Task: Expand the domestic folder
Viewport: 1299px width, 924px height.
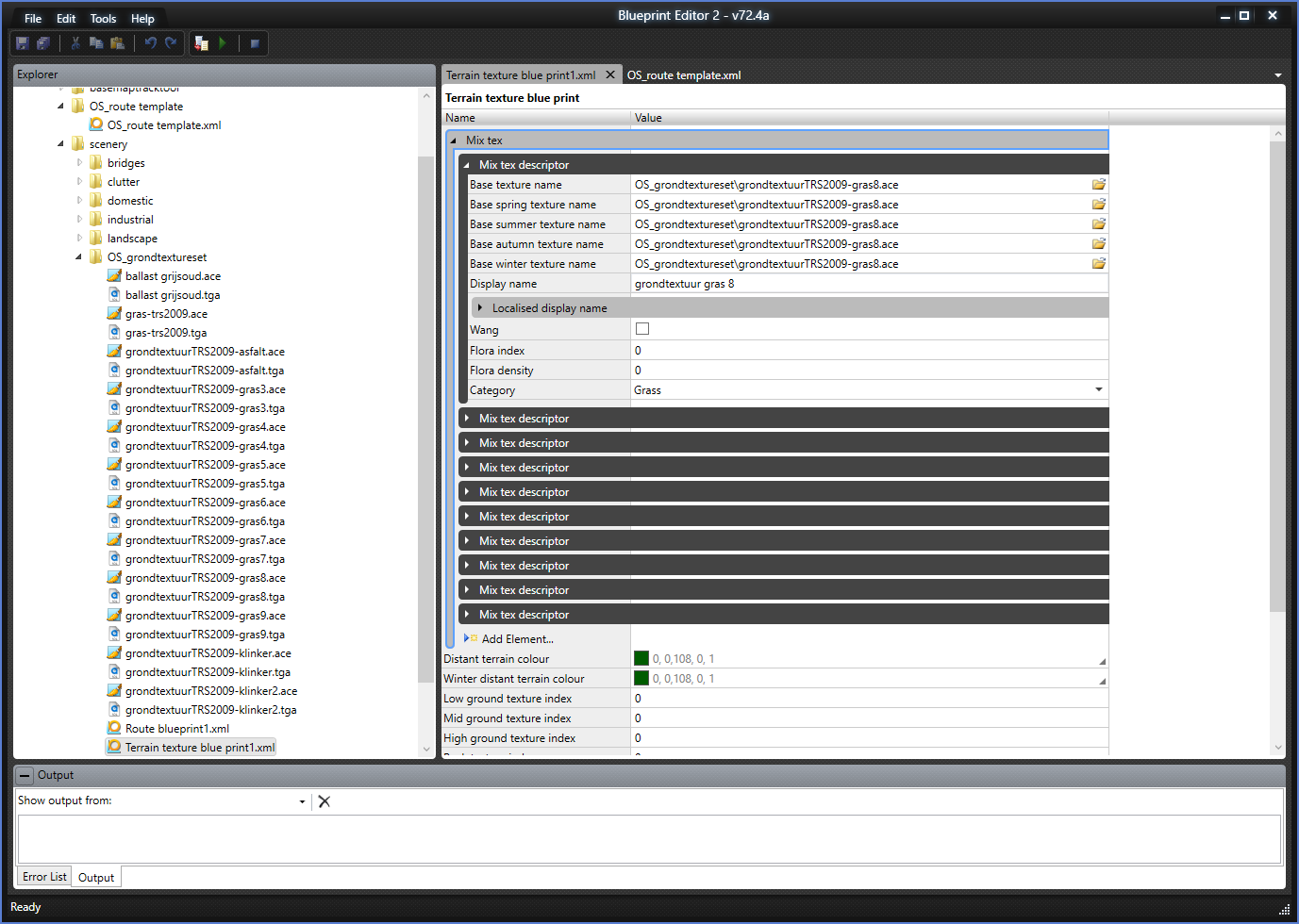Action: pos(79,201)
